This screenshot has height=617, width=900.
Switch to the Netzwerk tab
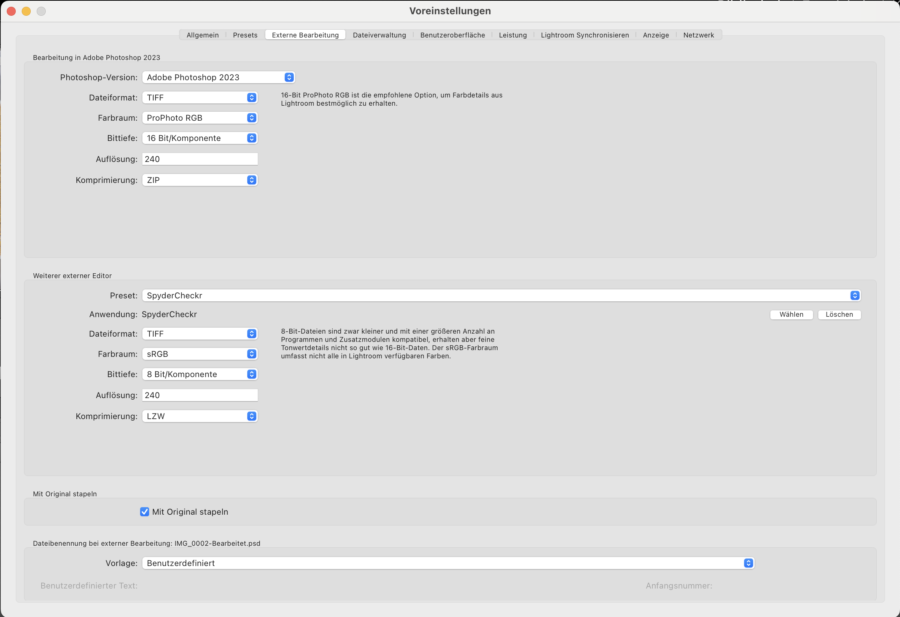pyautogui.click(x=697, y=33)
